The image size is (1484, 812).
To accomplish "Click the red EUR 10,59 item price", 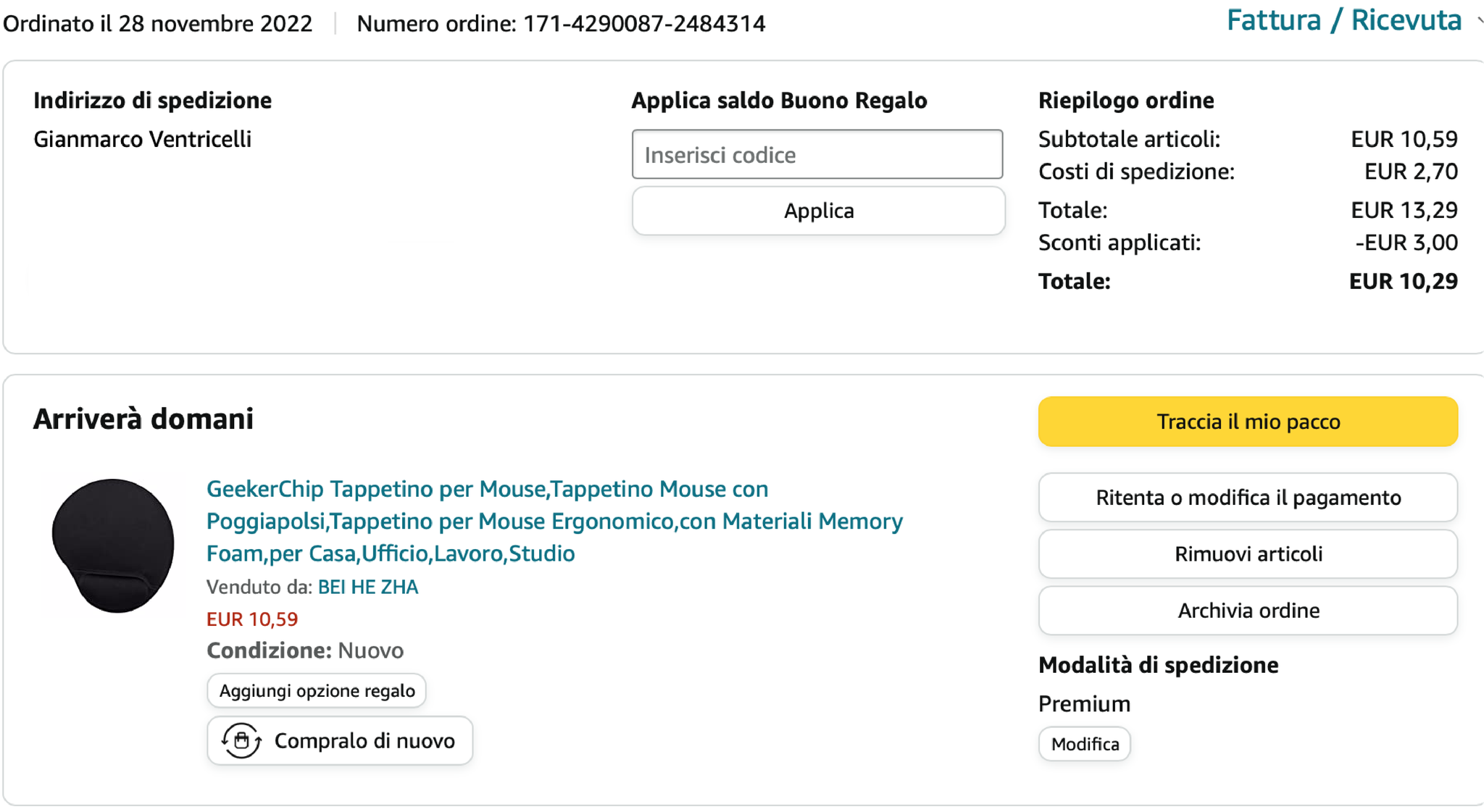I will tap(252, 619).
